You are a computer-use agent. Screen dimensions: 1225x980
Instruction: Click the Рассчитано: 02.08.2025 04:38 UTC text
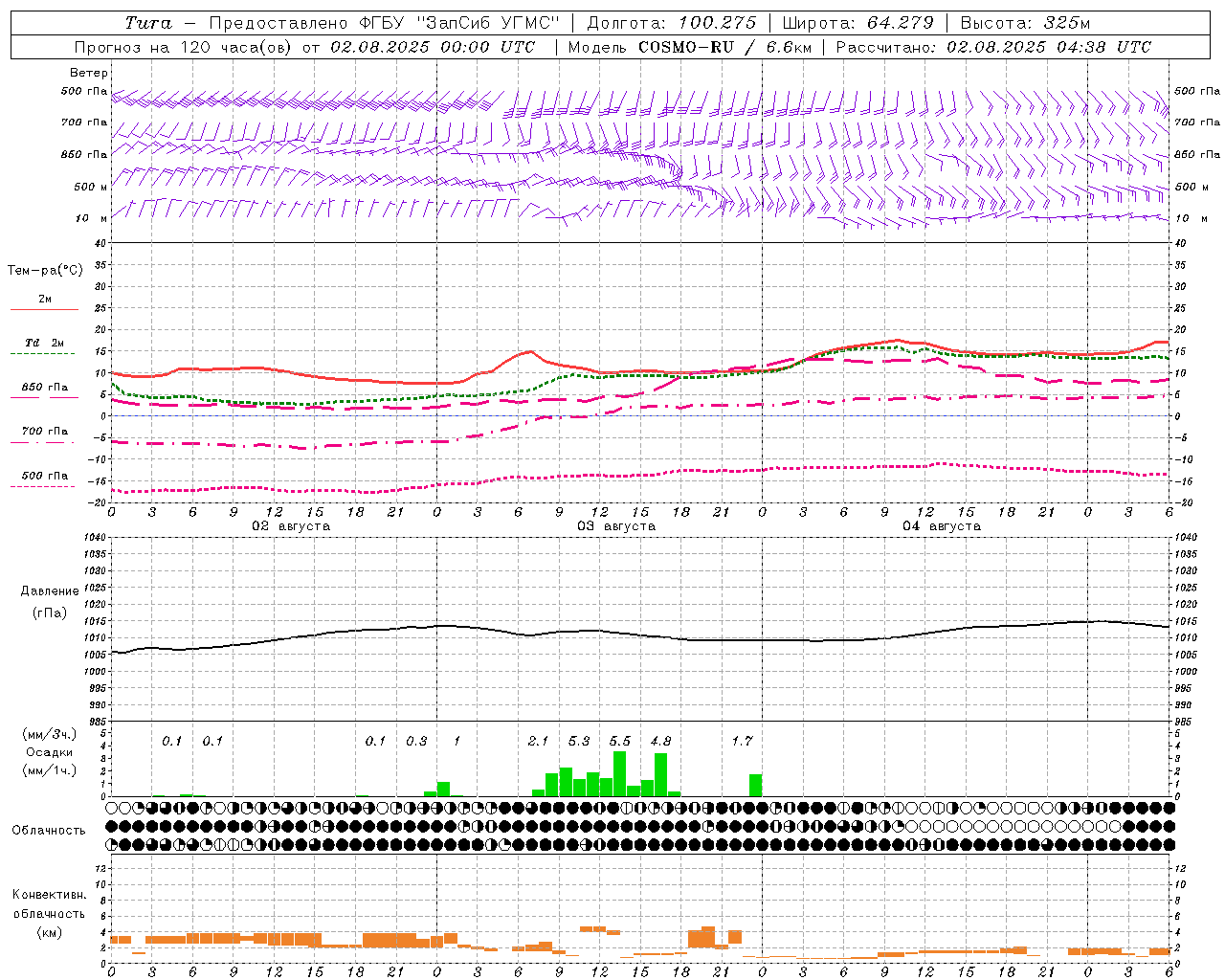[993, 47]
